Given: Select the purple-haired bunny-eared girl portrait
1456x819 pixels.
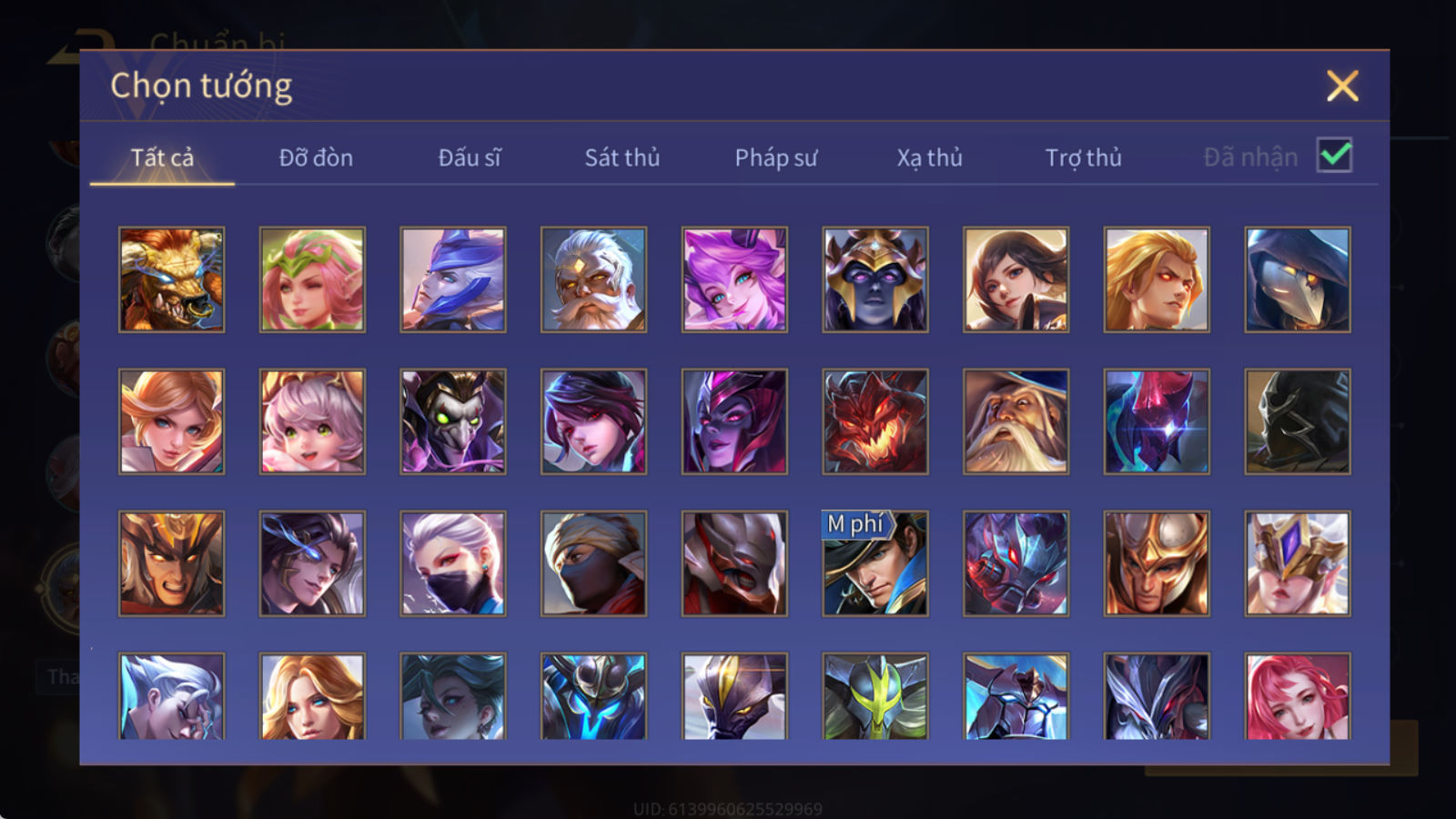Looking at the screenshot, I should point(734,279).
